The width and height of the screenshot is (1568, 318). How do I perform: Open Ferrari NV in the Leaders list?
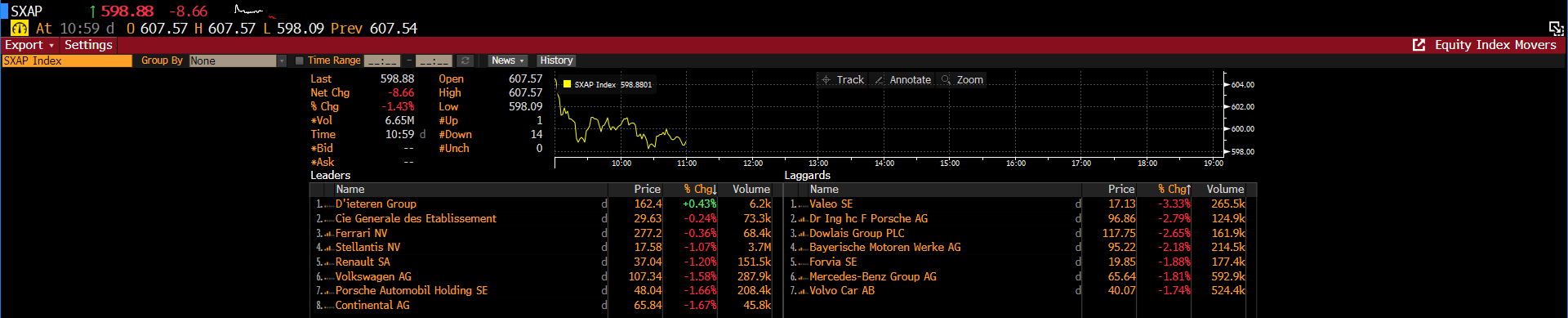[361, 233]
